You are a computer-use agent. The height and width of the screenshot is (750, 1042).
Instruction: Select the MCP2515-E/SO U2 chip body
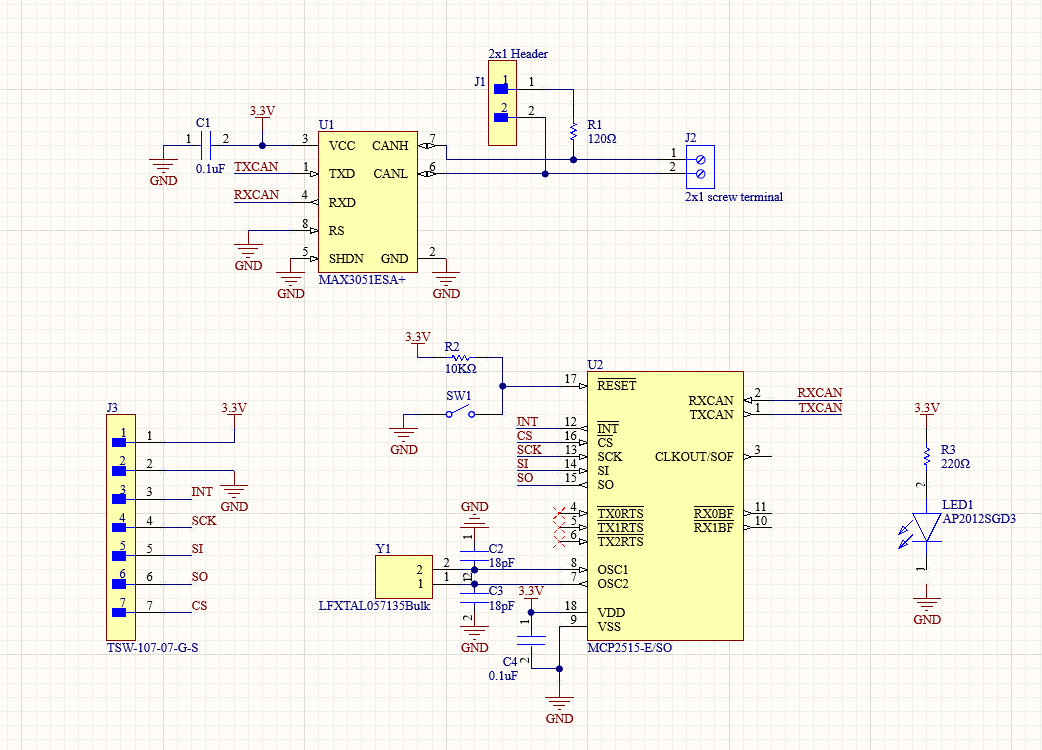tap(665, 506)
